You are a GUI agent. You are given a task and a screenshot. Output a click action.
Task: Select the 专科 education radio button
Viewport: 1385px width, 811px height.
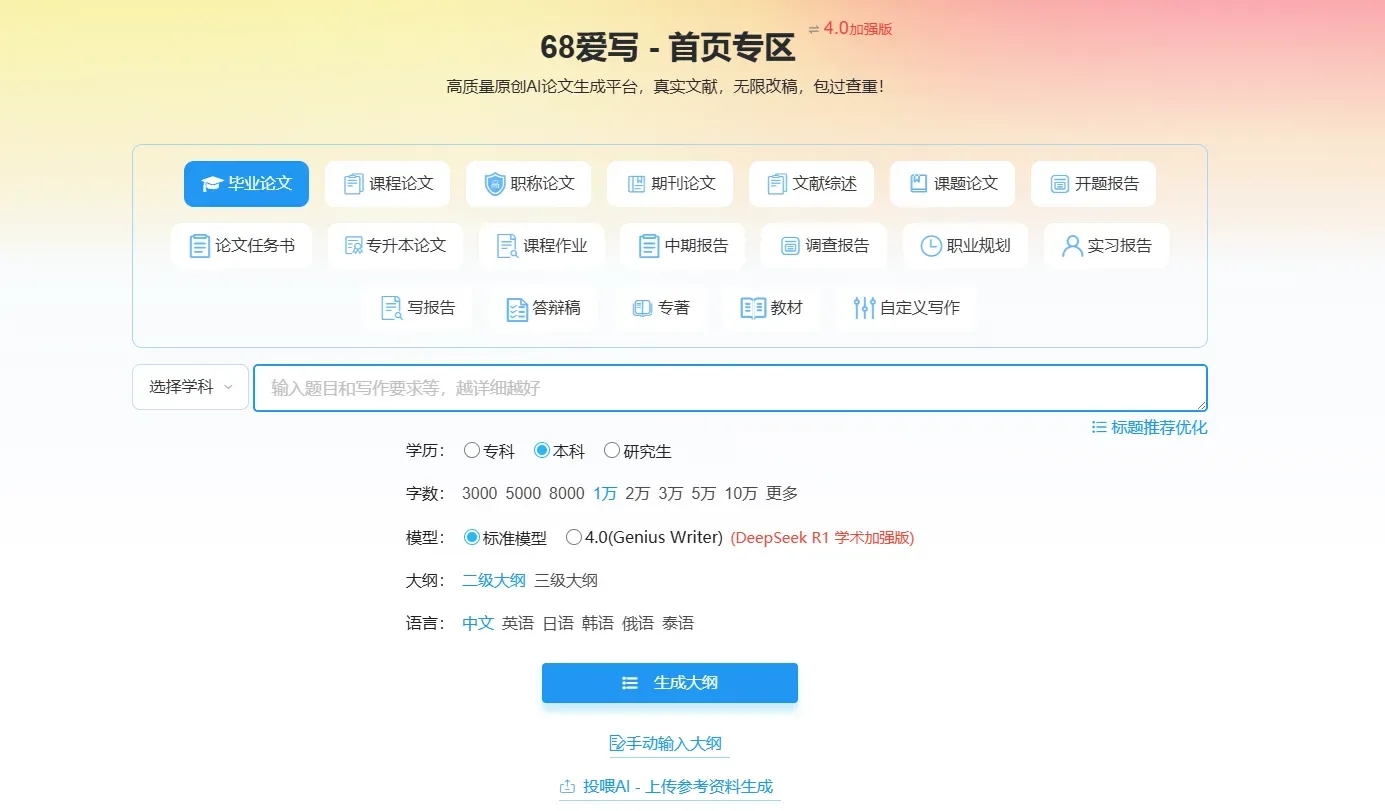pyautogui.click(x=472, y=451)
